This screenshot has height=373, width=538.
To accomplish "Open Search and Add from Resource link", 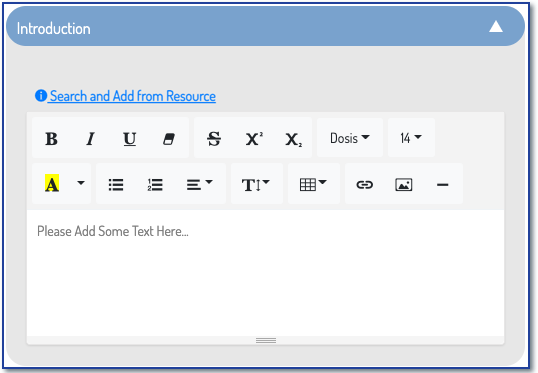I will click(133, 96).
